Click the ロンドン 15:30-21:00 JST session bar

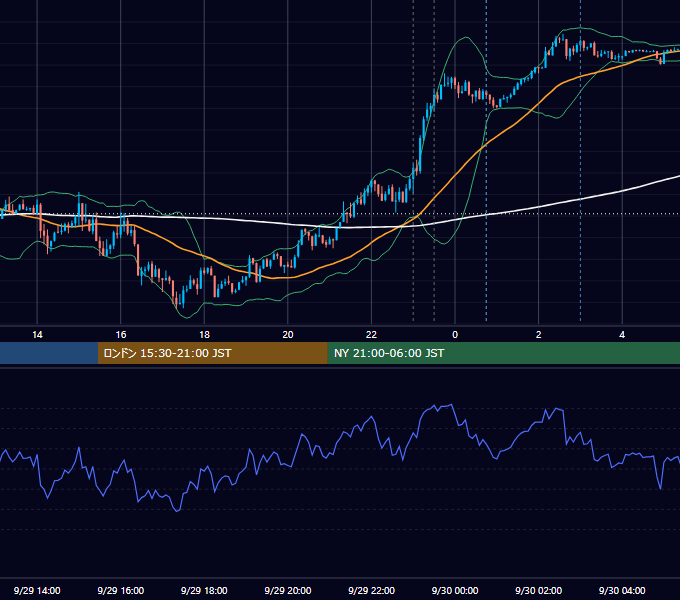[212, 353]
